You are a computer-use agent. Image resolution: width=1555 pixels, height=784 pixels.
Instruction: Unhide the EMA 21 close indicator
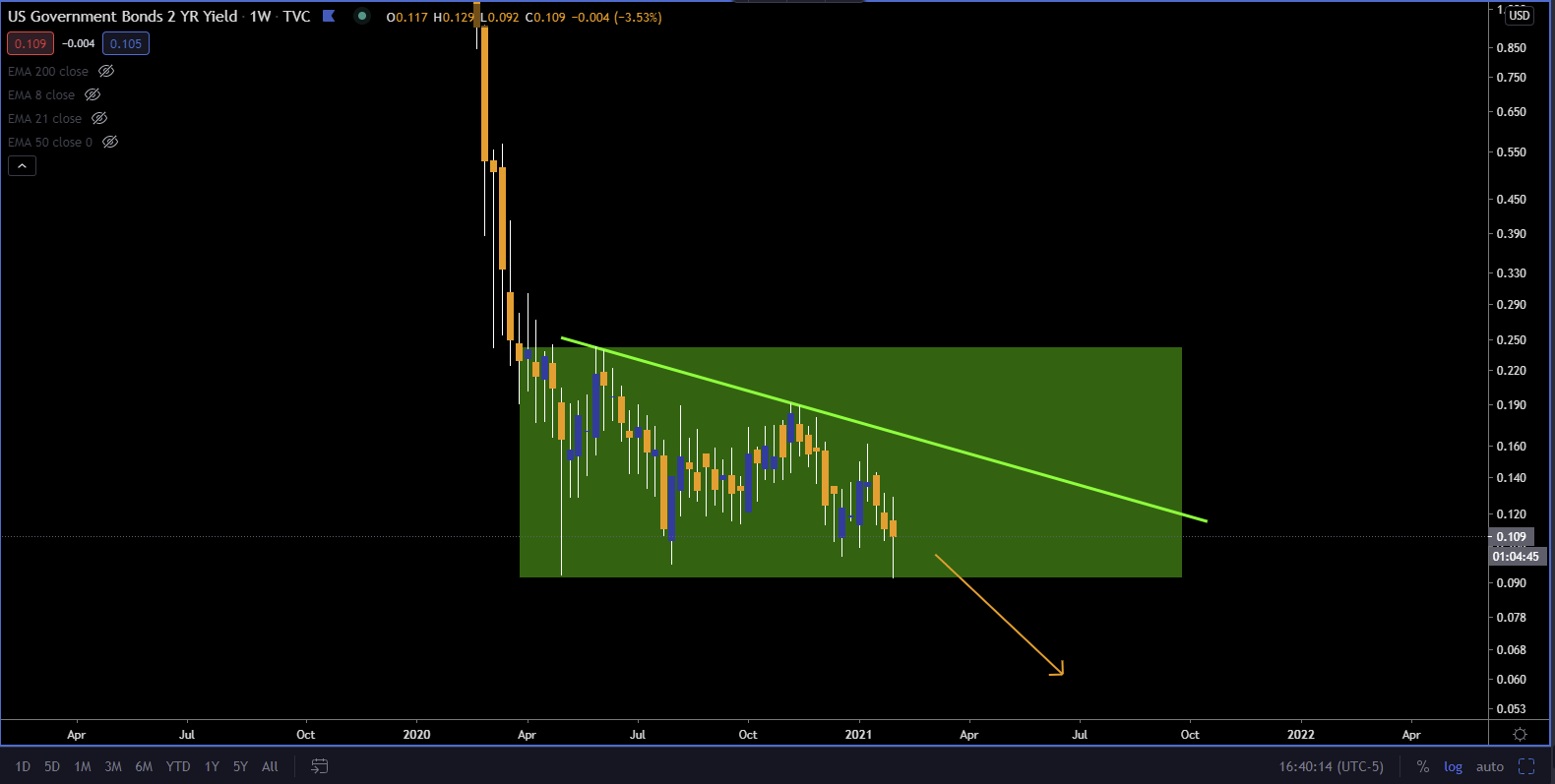[99, 119]
